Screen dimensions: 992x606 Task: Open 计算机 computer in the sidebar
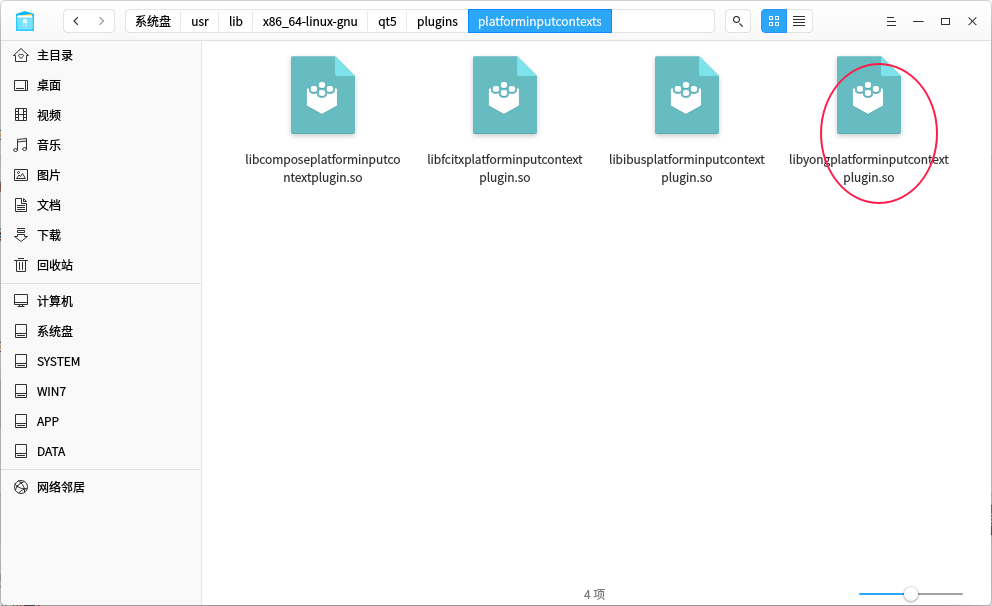pos(101,301)
